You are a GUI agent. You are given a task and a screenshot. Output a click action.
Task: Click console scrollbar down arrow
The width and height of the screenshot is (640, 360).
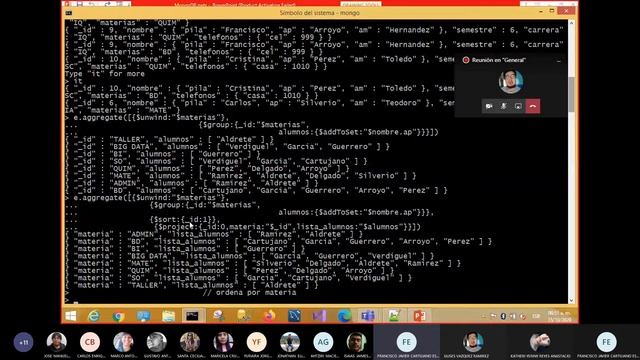click(x=571, y=300)
